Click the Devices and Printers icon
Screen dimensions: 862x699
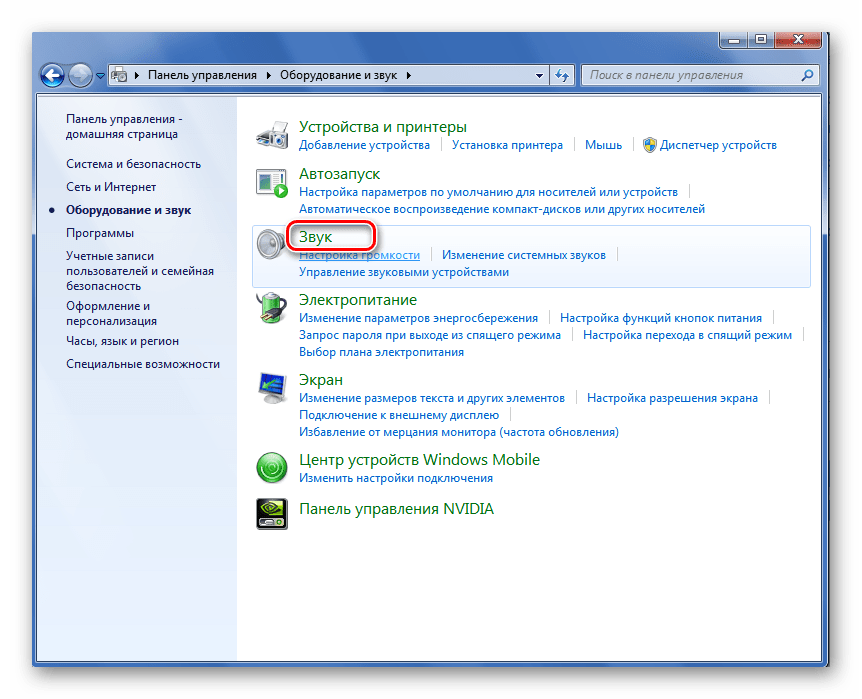[272, 135]
